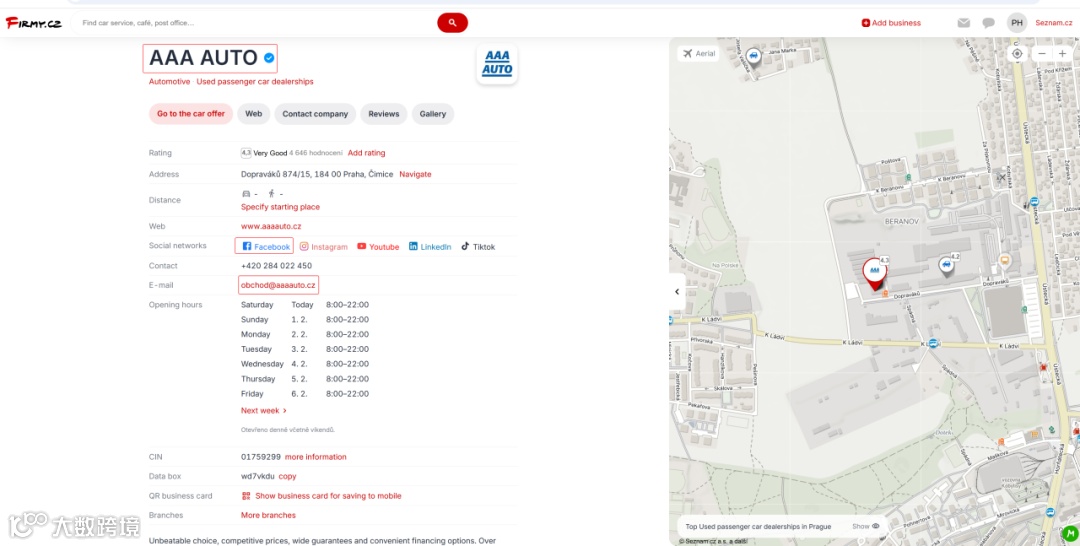Click the map locate-me icon
The width and height of the screenshot is (1080, 546).
[x=1017, y=54]
